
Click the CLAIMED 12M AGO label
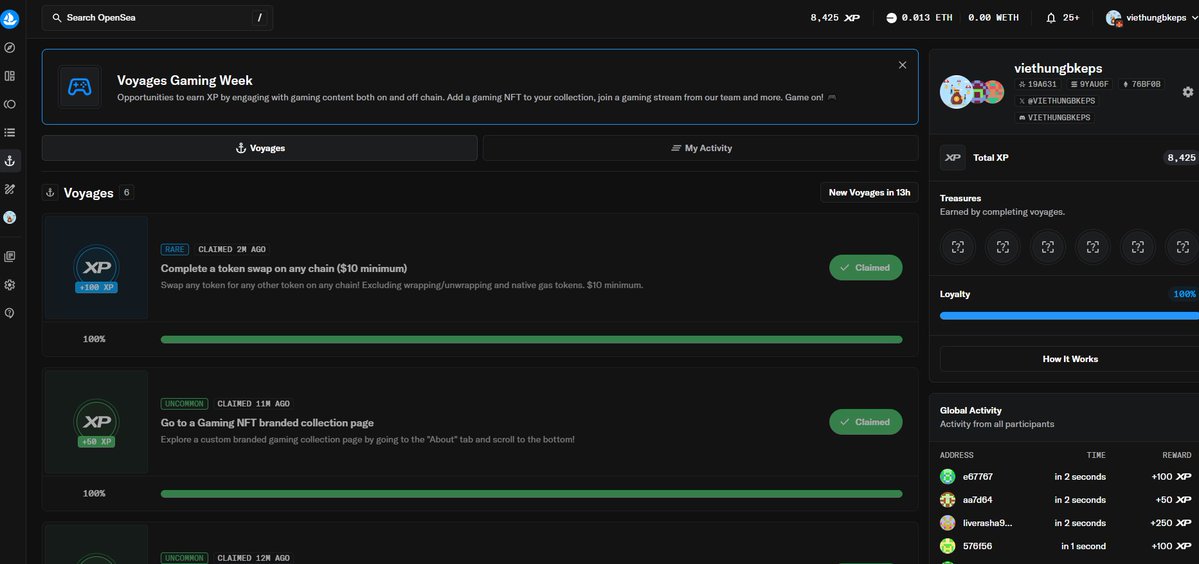254,558
